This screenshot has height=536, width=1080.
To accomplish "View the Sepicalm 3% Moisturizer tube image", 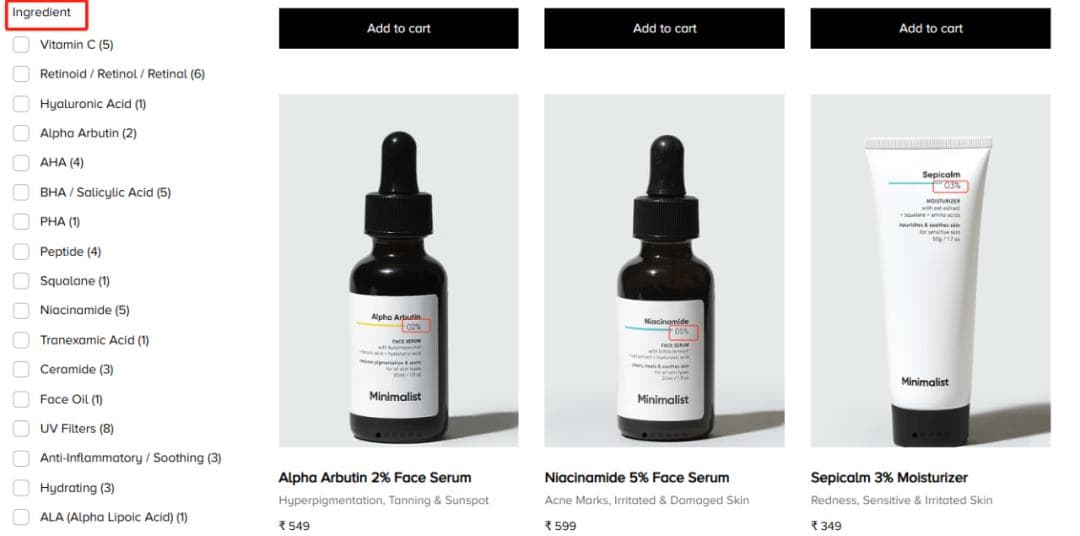I will pyautogui.click(x=931, y=271).
